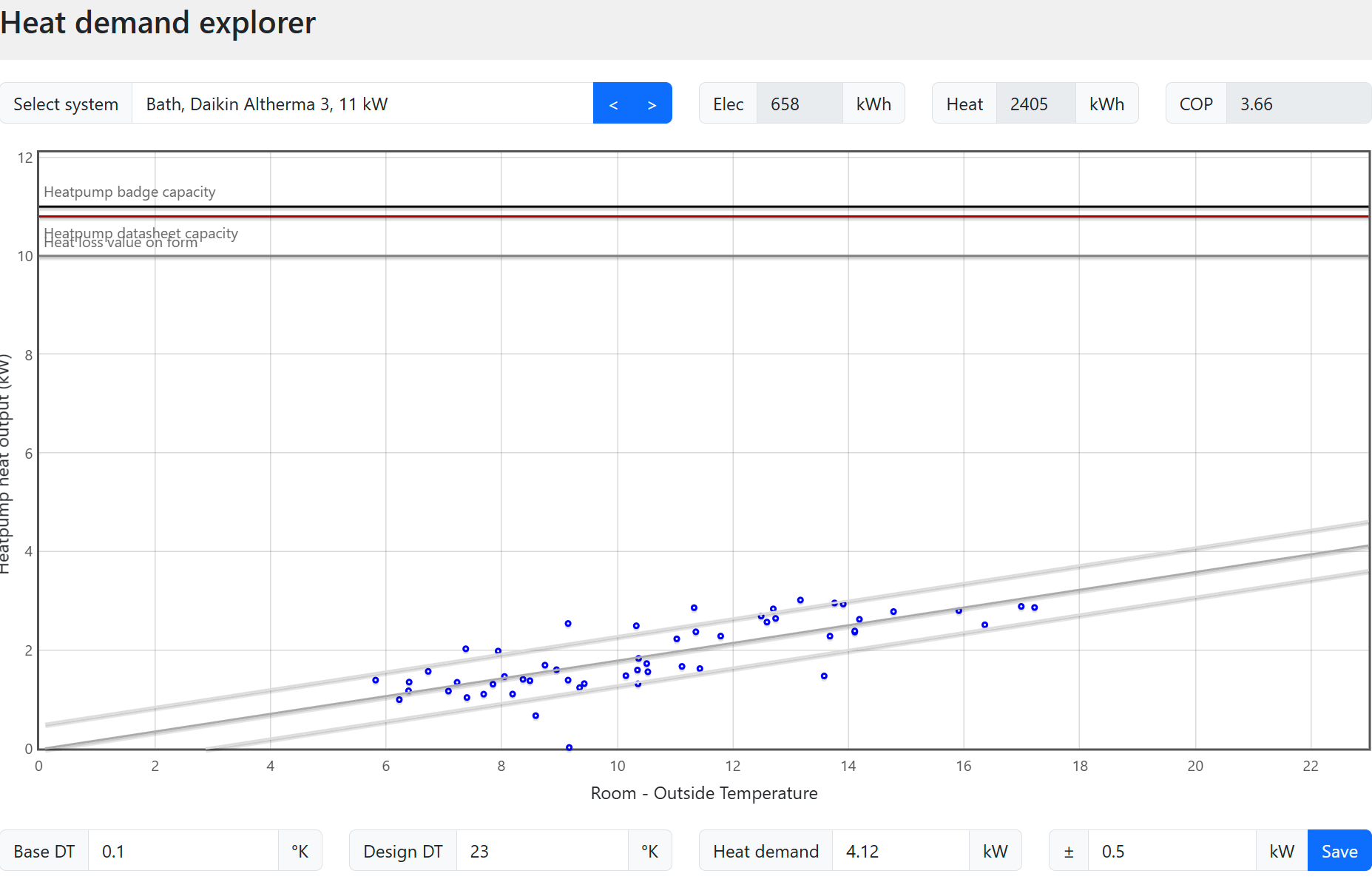Click the Select system label
The height and width of the screenshot is (882, 1372).
click(66, 104)
